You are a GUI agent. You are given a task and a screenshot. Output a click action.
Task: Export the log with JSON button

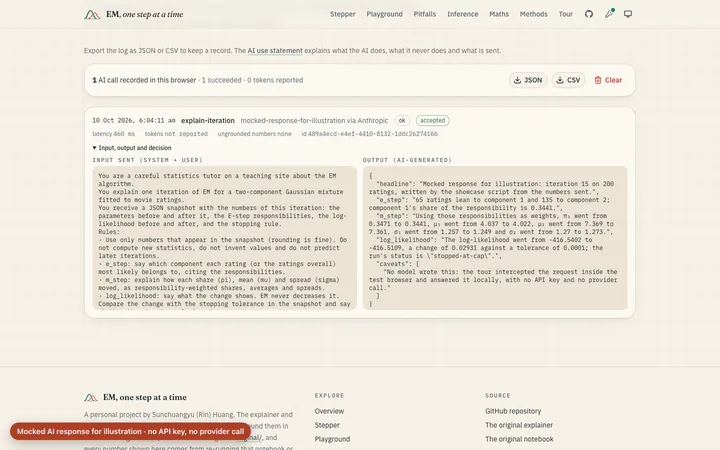tap(528, 80)
